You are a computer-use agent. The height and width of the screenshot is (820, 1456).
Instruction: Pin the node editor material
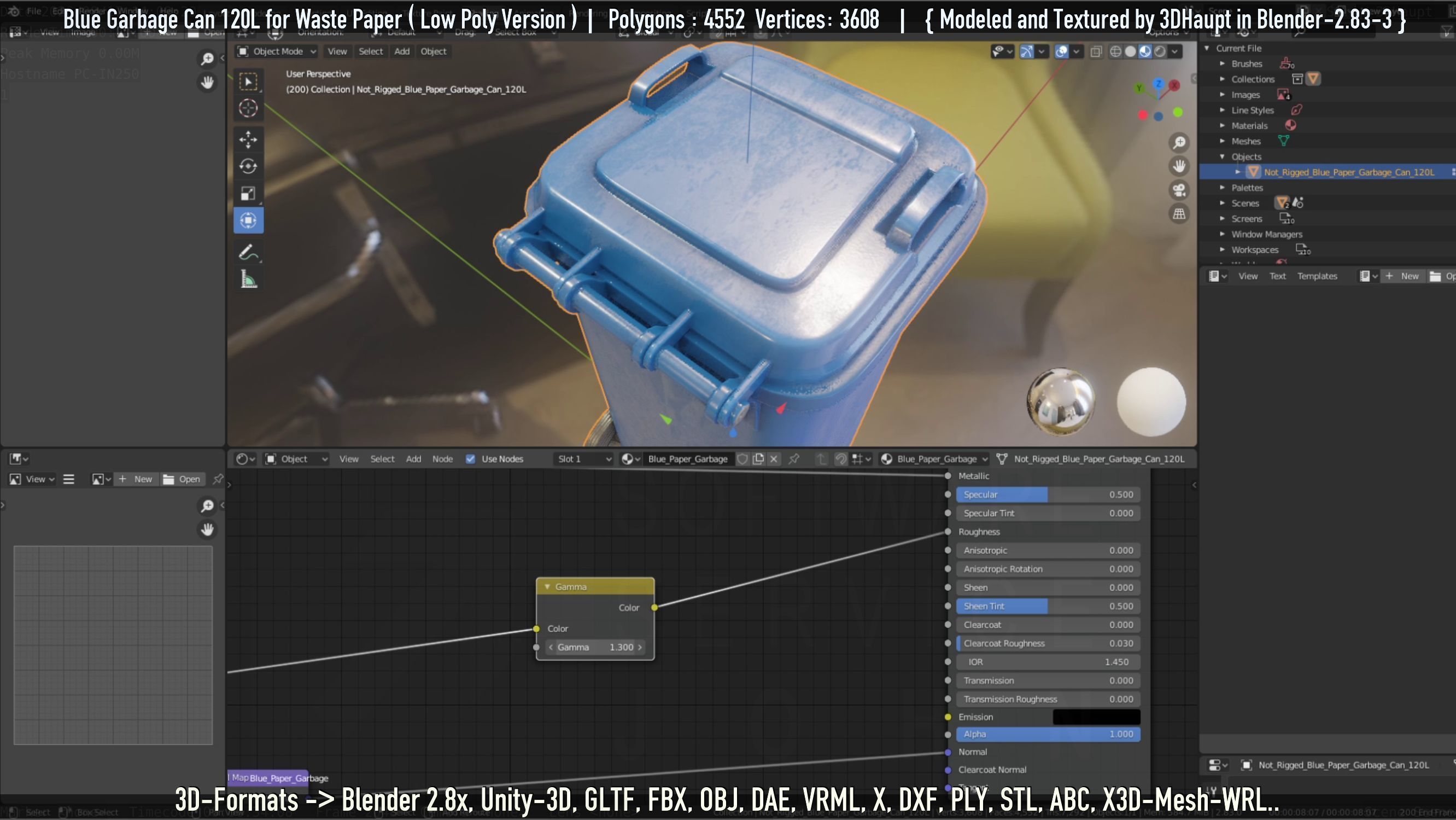tap(794, 459)
